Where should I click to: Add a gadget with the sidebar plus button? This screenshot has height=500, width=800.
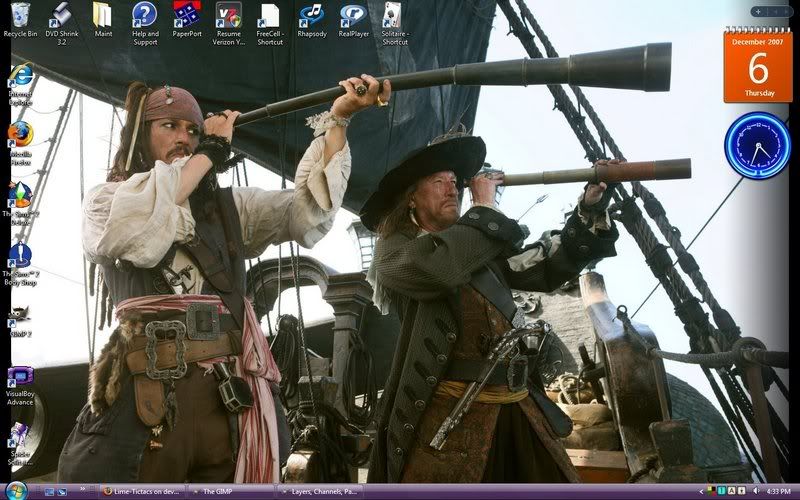tap(758, 11)
